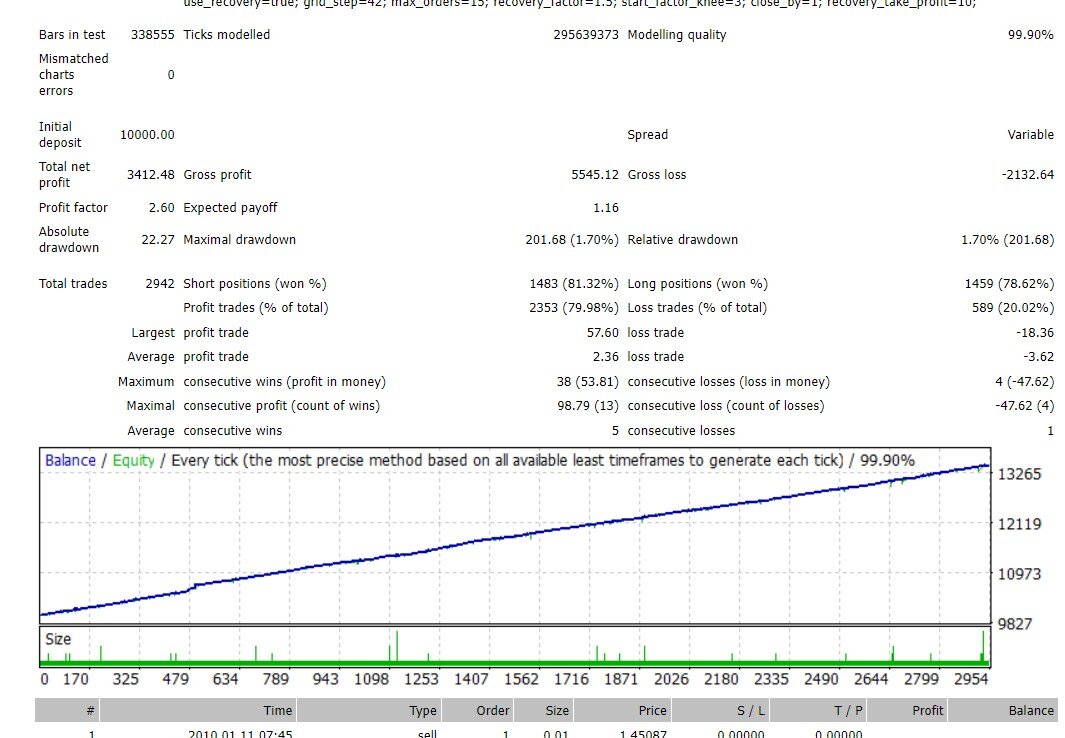The width and height of the screenshot is (1065, 738).
Task: Select the largest loss trade value -18.36
Action: click(1035, 333)
